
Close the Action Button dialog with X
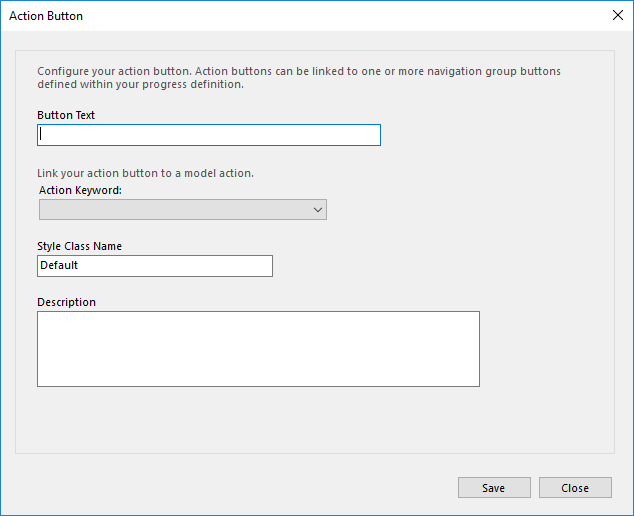click(x=617, y=16)
